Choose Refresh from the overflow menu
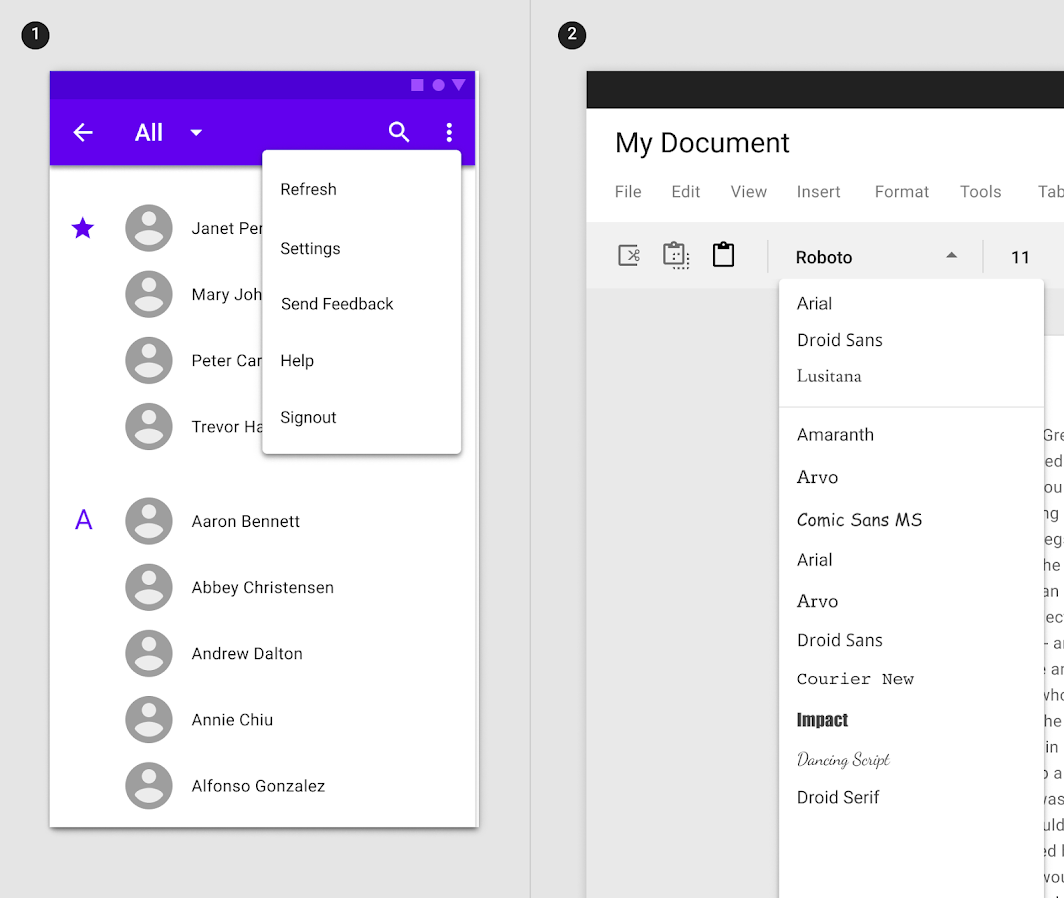 tap(362, 189)
